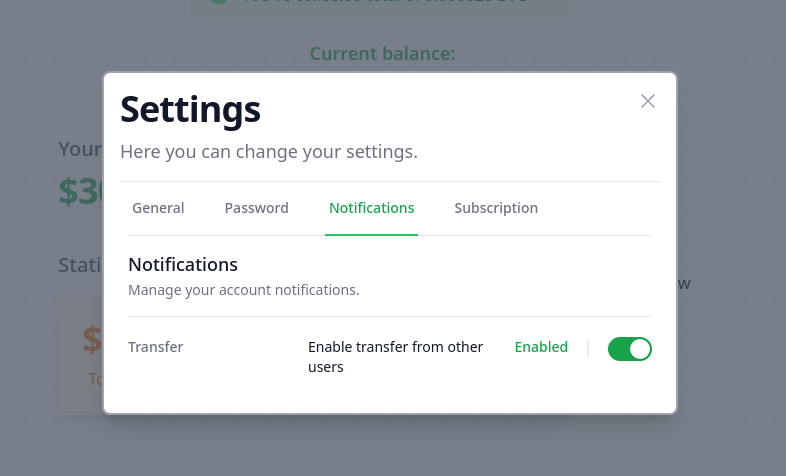Switch to the General tab
Screen dimensions: 786x476
[158, 208]
